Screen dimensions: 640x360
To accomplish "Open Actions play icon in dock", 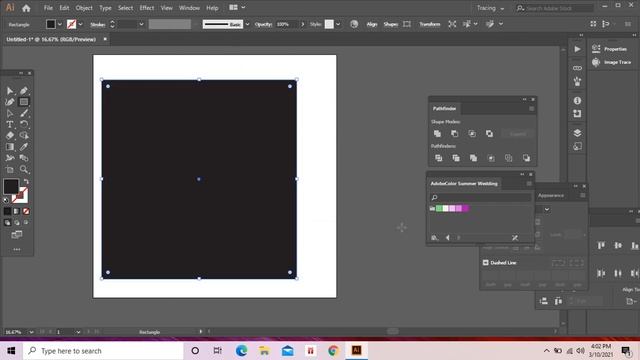I will pos(577,49).
